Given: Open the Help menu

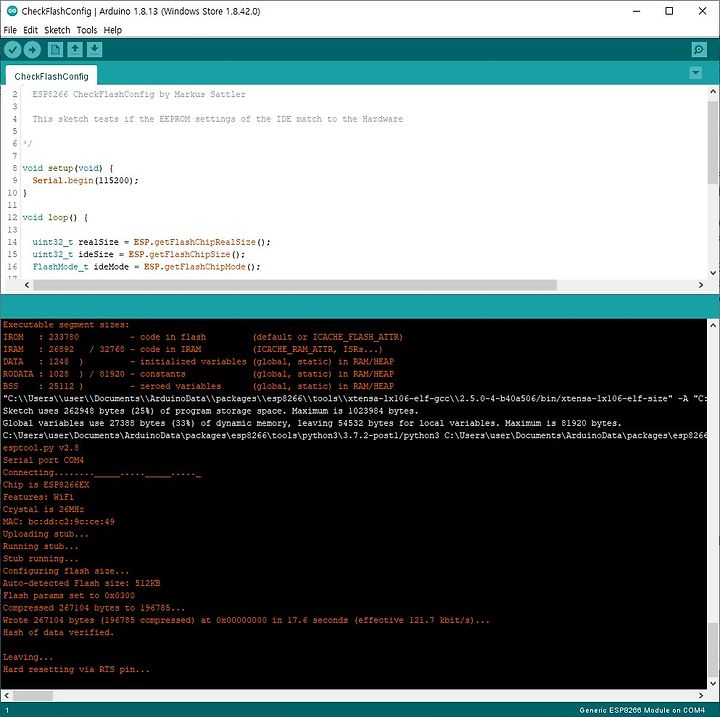Looking at the screenshot, I should pyautogui.click(x=112, y=30).
